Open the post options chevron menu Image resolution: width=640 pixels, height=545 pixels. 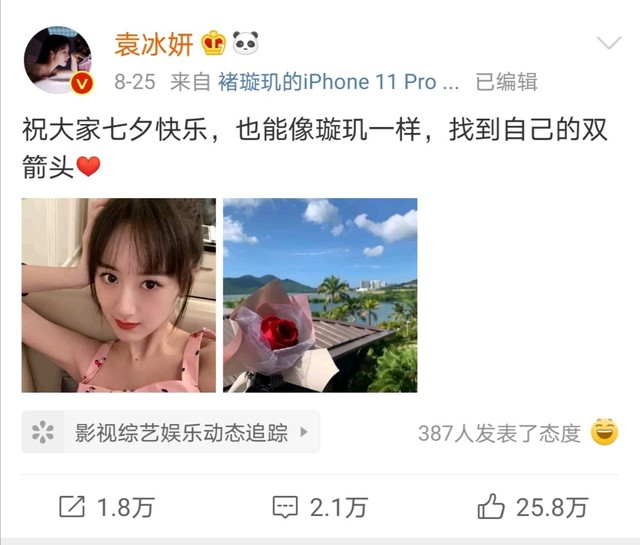click(609, 42)
